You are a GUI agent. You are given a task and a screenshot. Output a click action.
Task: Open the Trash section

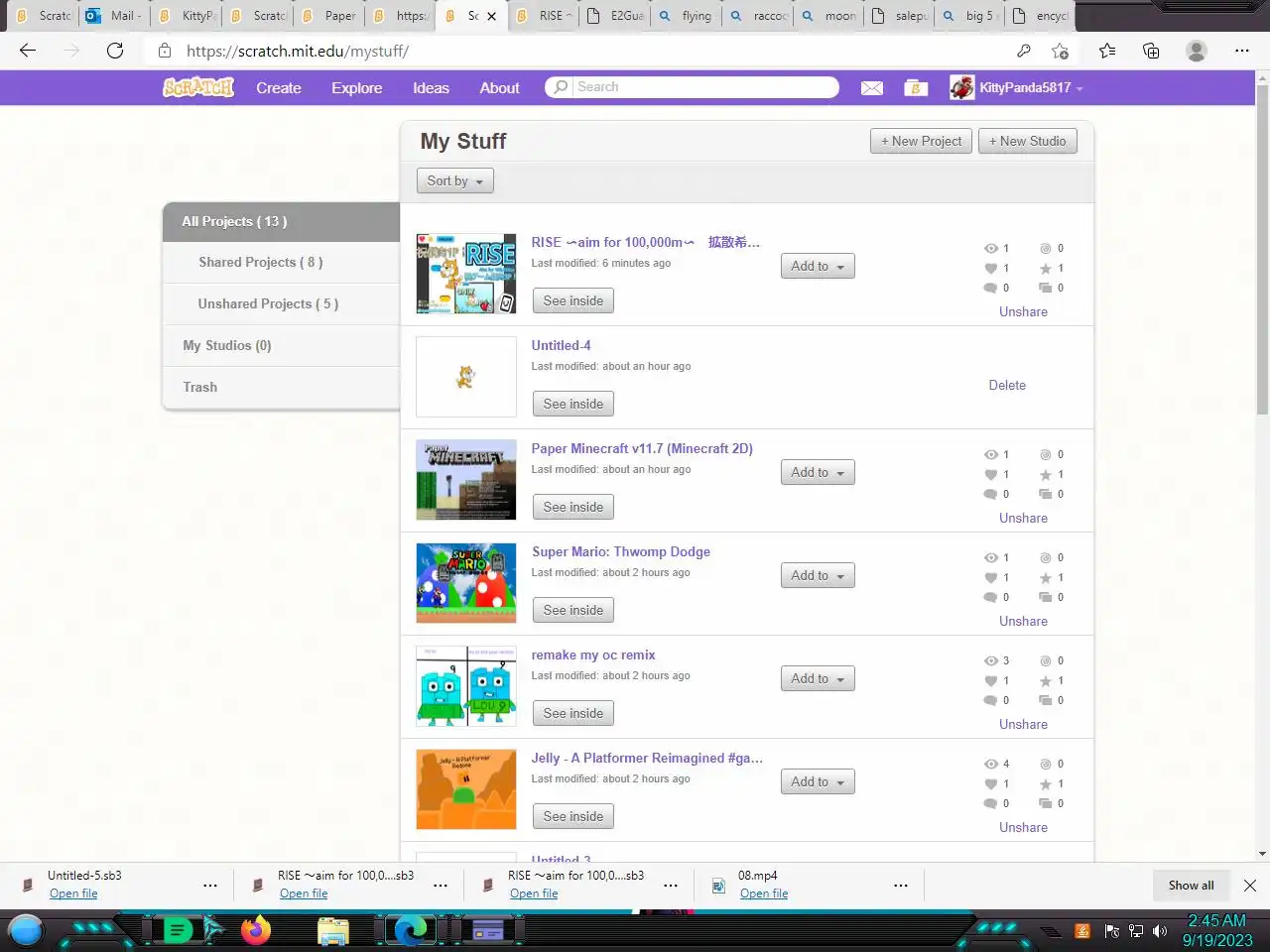(281, 387)
